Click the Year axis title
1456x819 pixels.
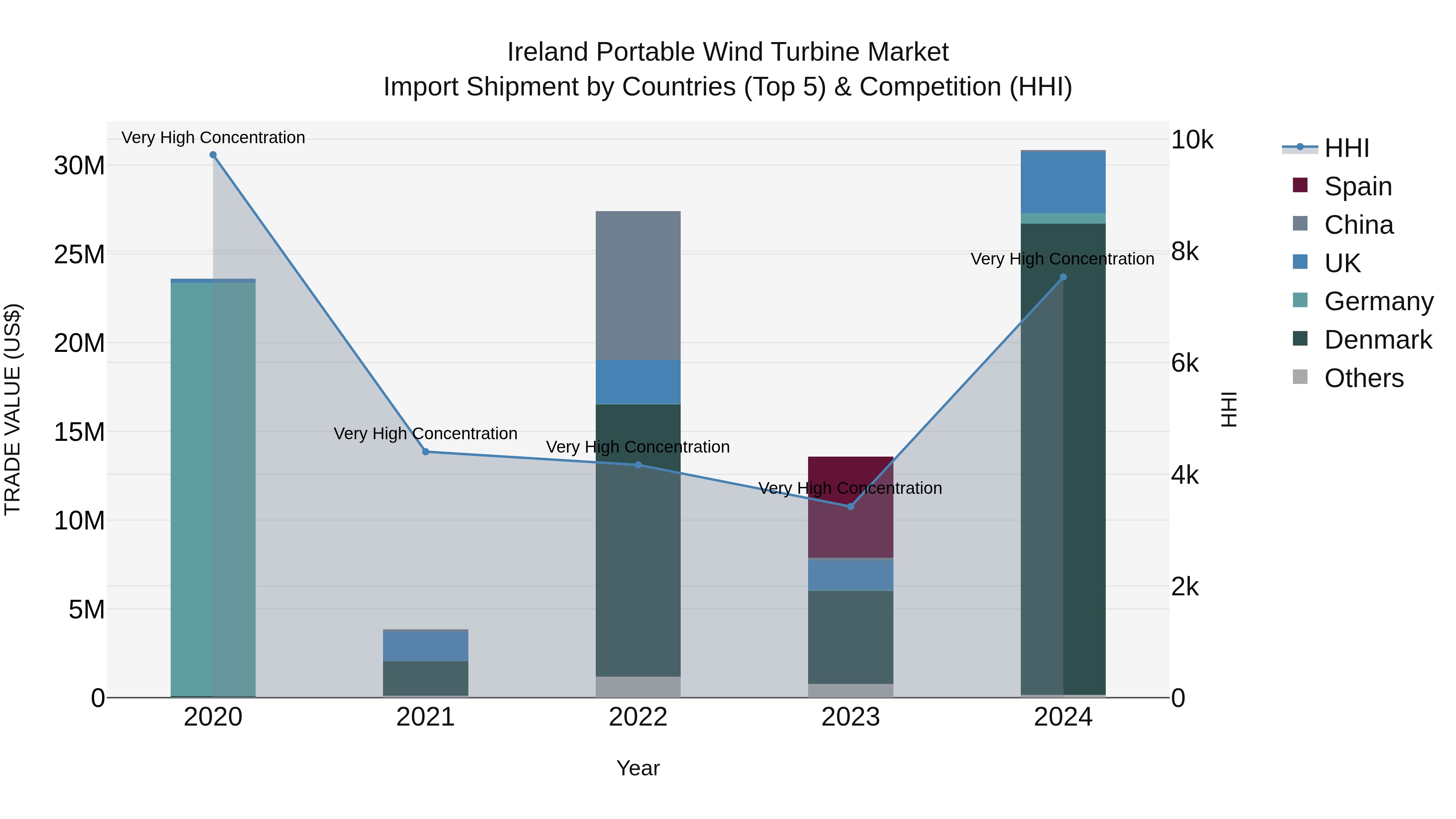(638, 768)
